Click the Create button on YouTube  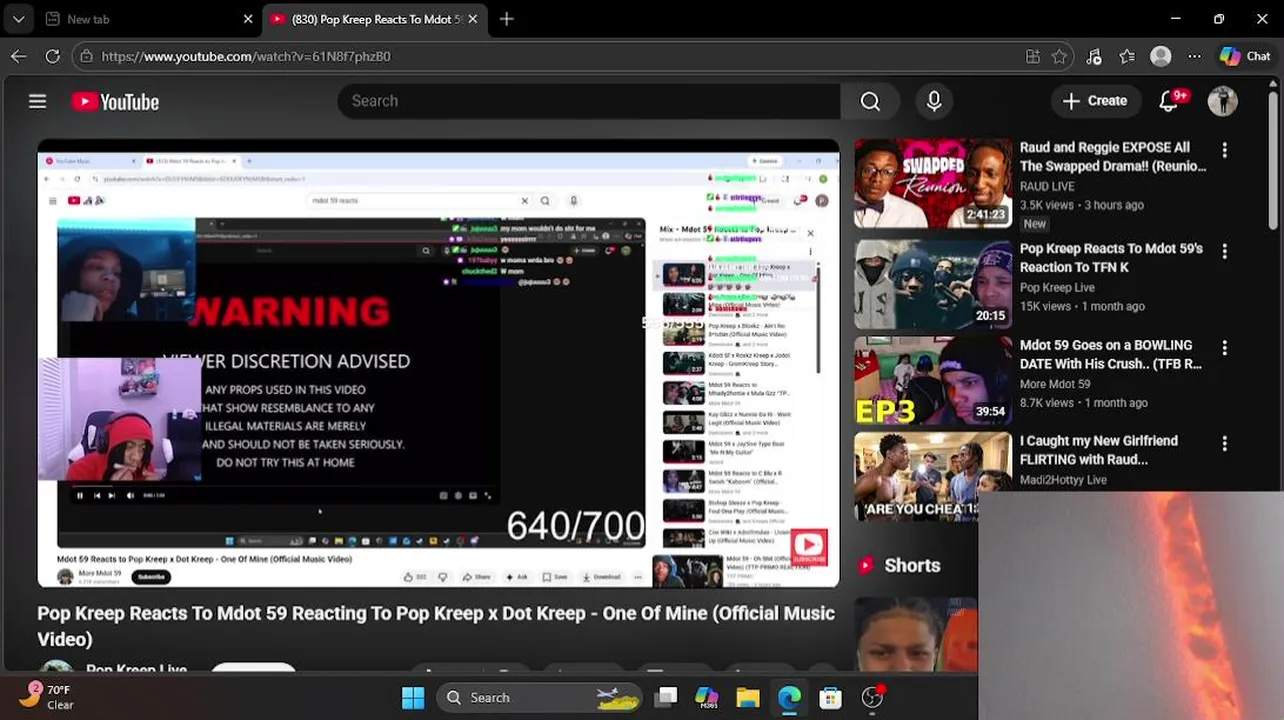tap(1095, 101)
